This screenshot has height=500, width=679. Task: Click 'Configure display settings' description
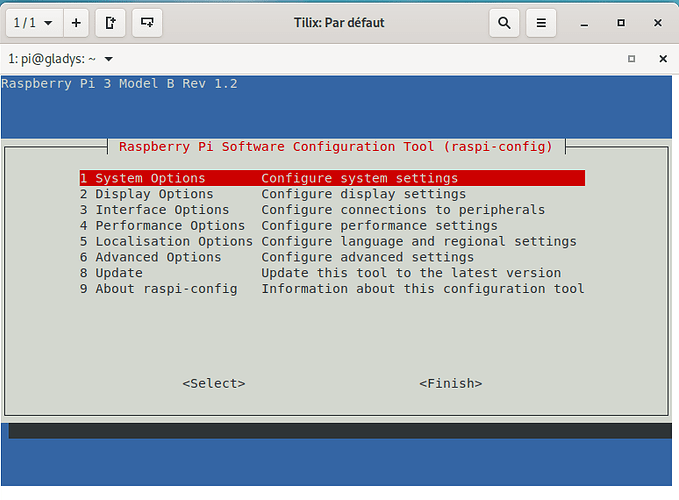click(364, 194)
